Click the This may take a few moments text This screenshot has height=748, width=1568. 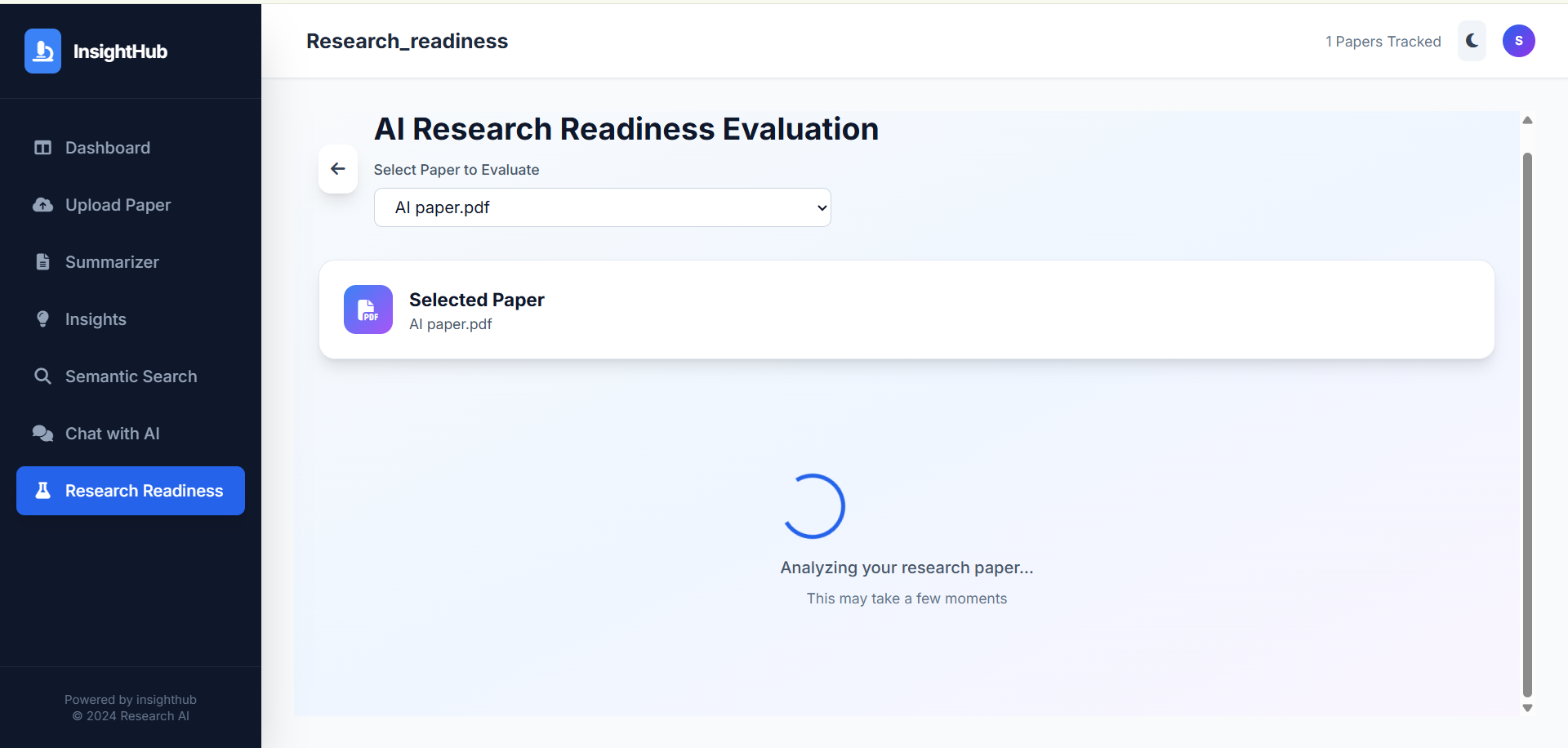point(906,599)
